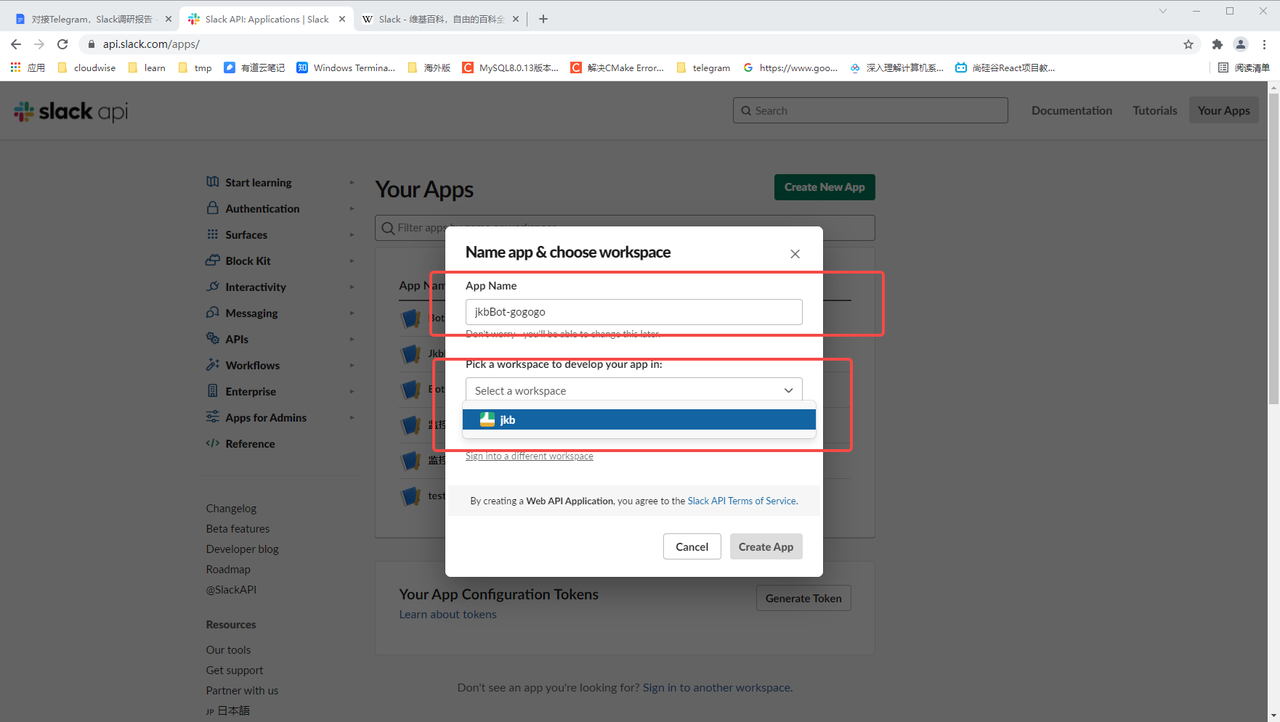Click the browser forward arrow
Image resolution: width=1280 pixels, height=722 pixels.
[39, 44]
